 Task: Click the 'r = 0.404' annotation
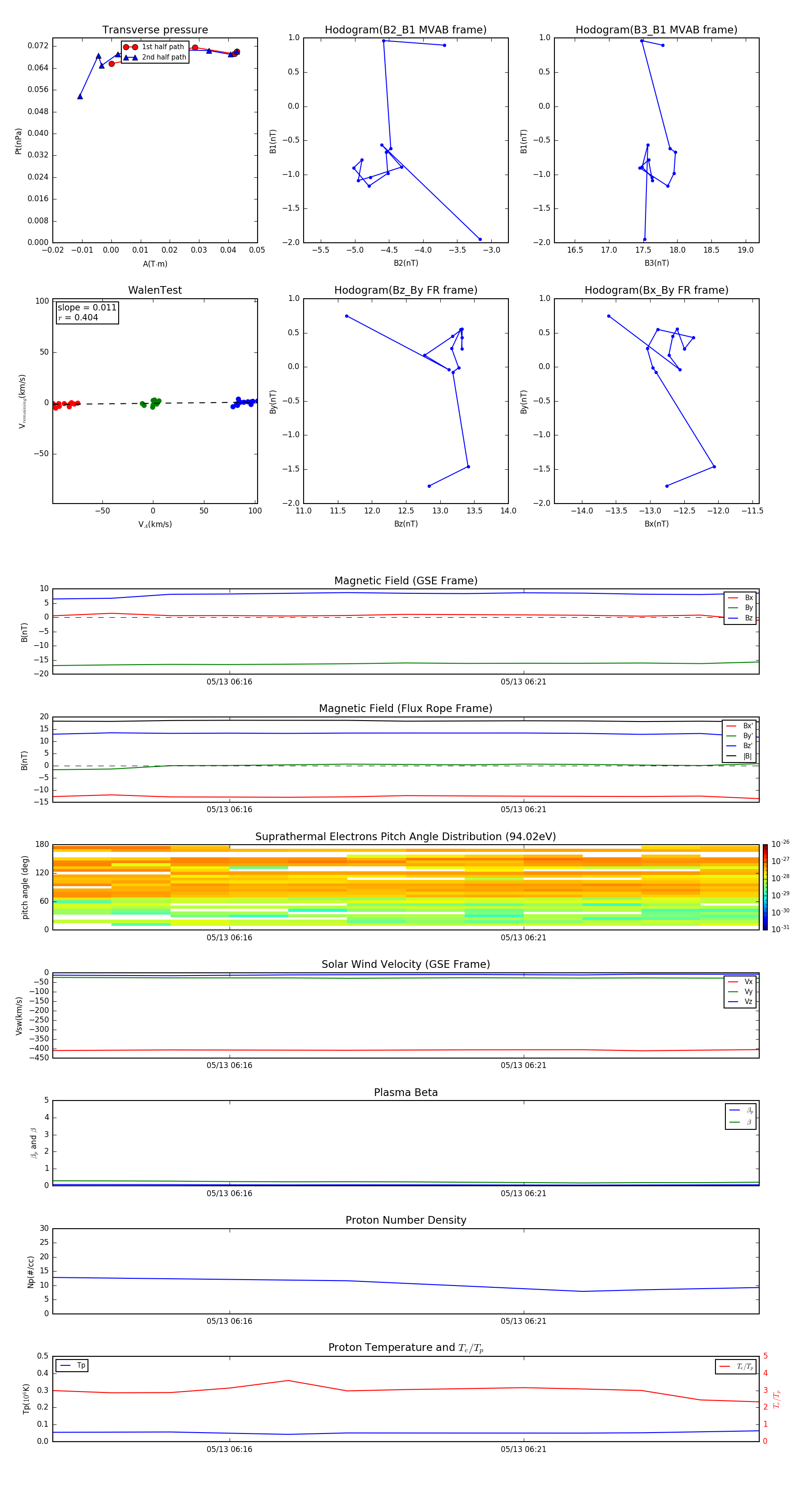click(x=78, y=317)
